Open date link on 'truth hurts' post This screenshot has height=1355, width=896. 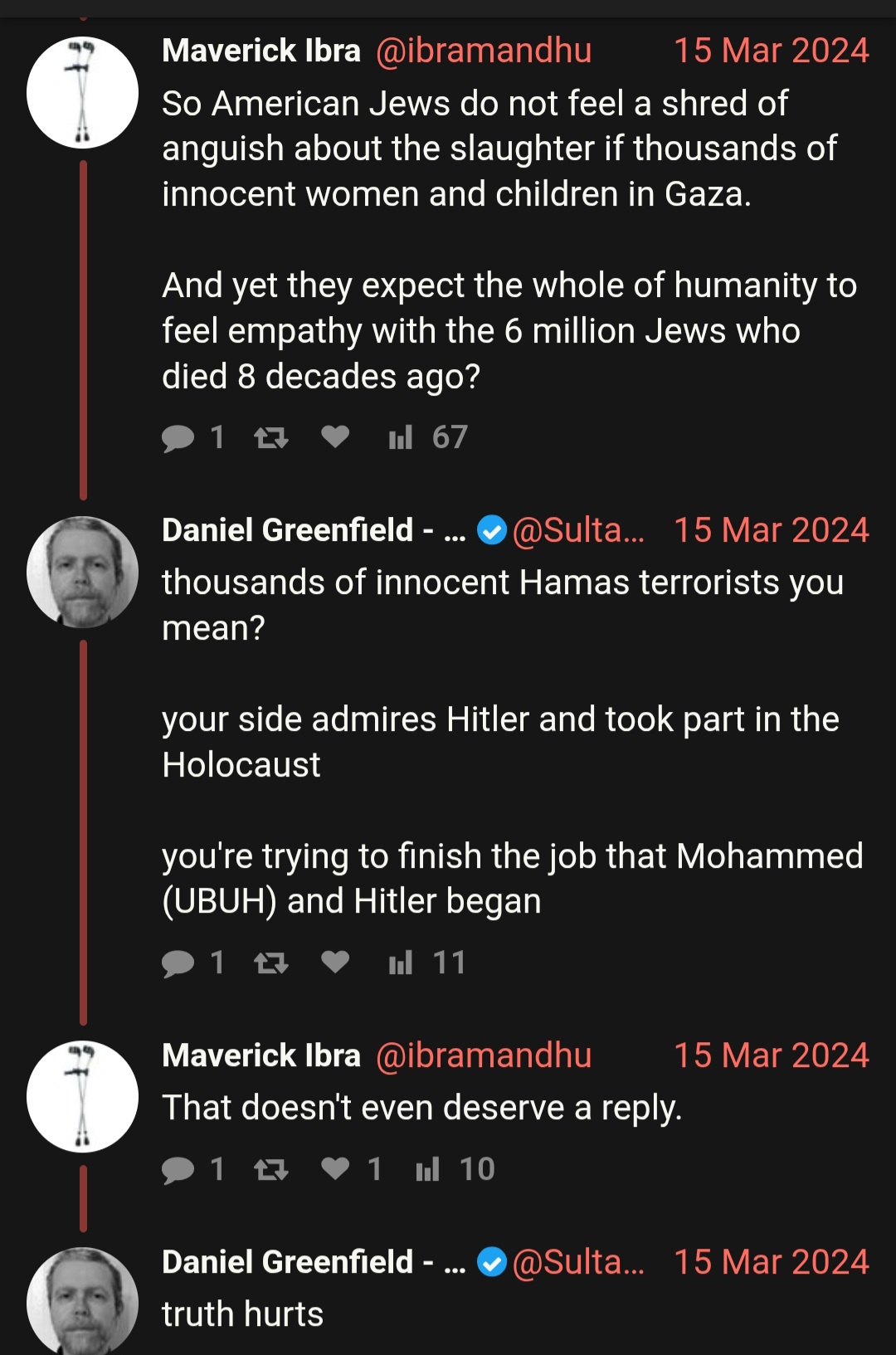771,1262
